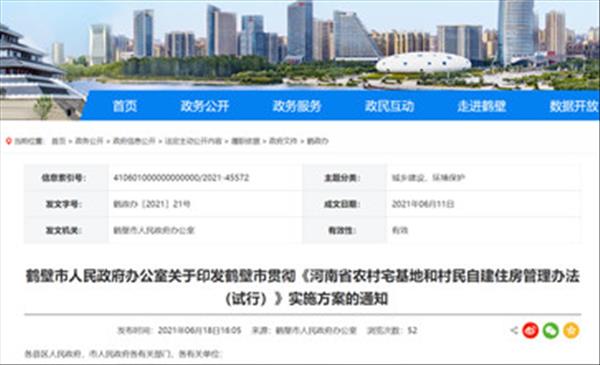
Task: Go to 鹤政办 in the breadcrumb
Action: pos(318,141)
